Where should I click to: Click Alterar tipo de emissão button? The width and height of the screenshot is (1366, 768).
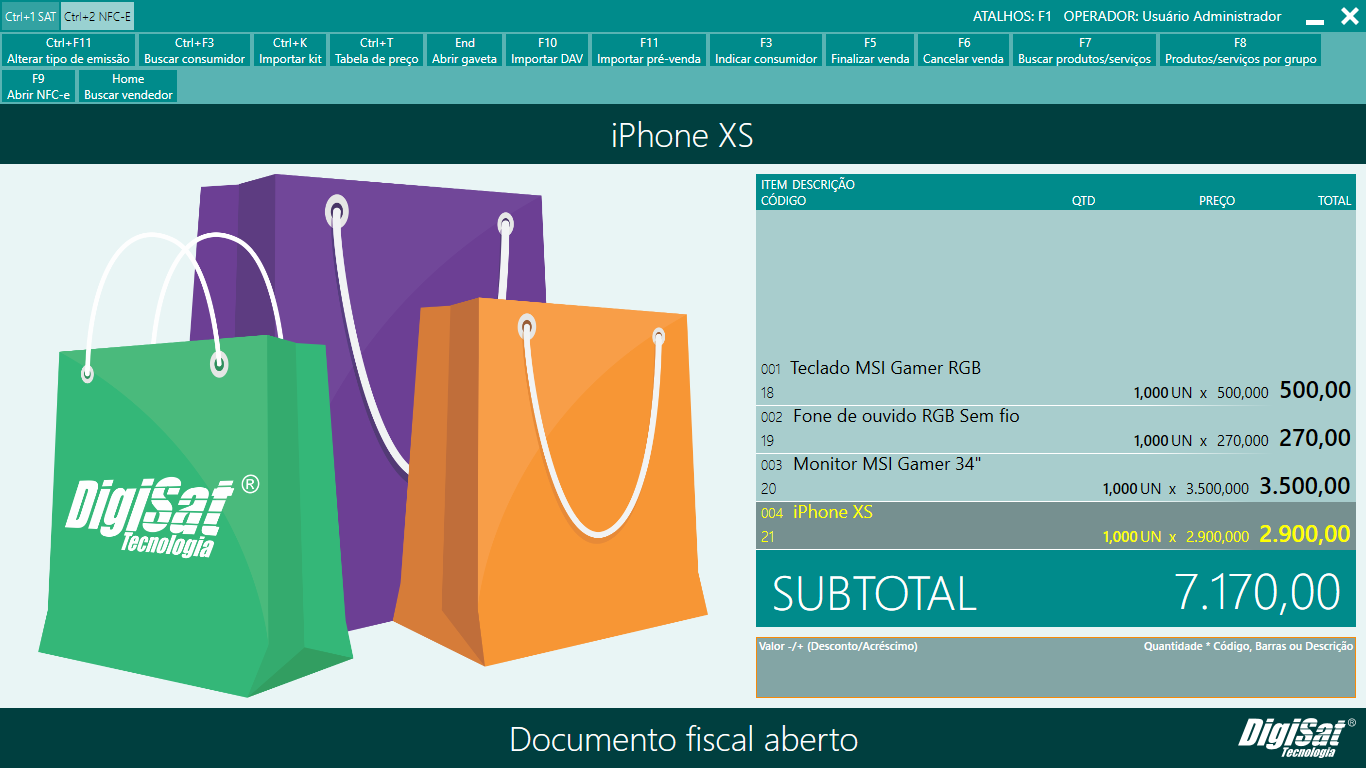click(x=69, y=51)
